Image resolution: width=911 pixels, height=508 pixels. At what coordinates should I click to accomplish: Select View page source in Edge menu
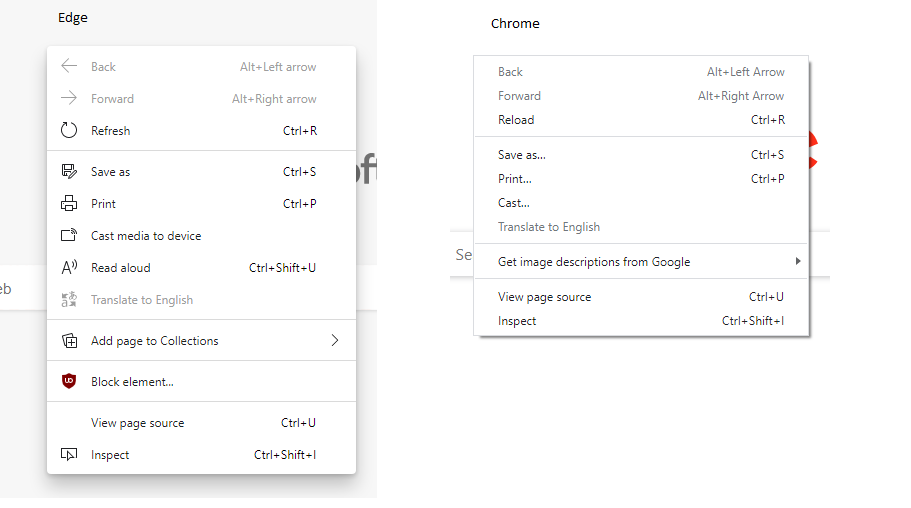coord(138,423)
